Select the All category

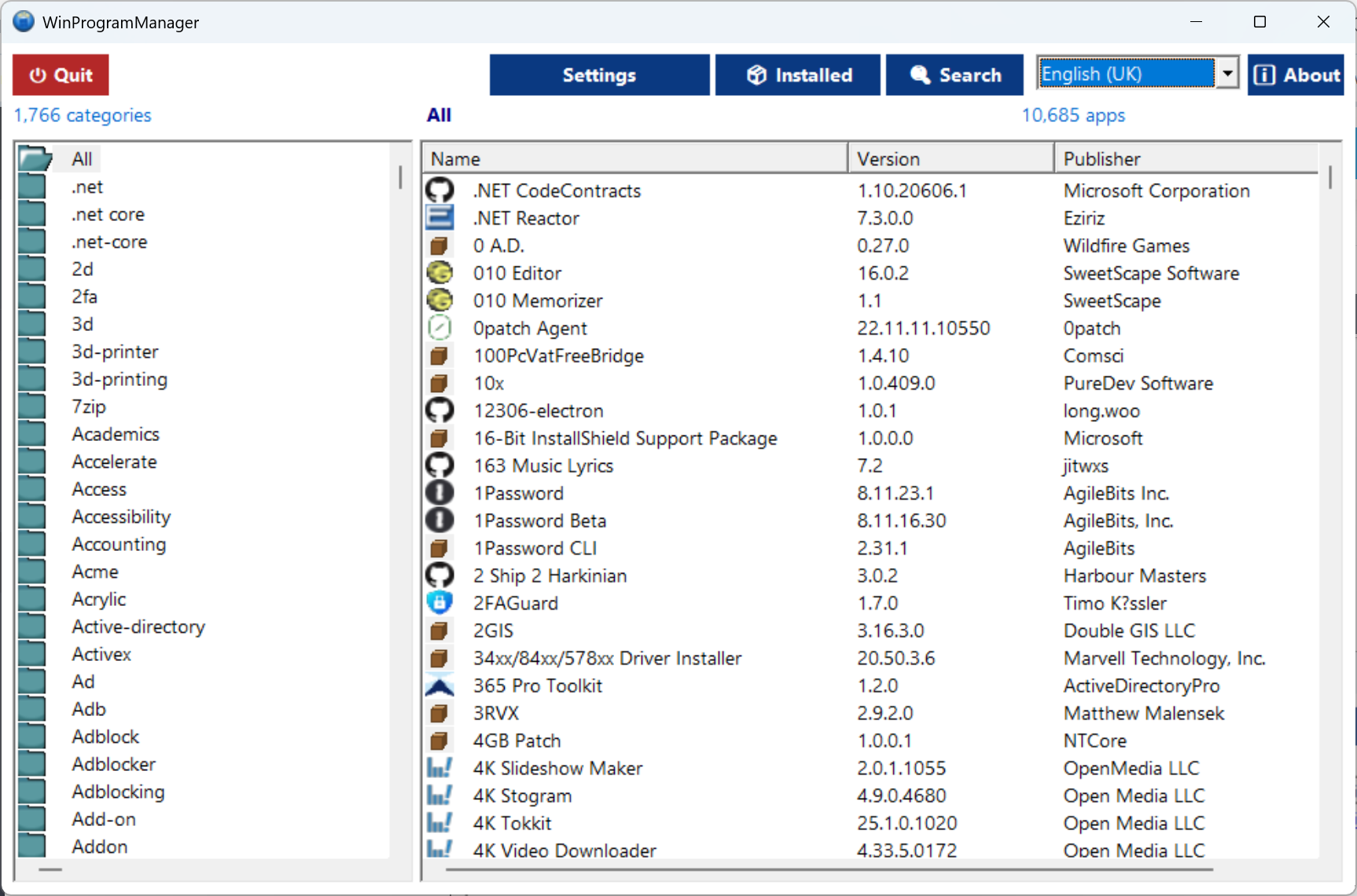(x=82, y=159)
